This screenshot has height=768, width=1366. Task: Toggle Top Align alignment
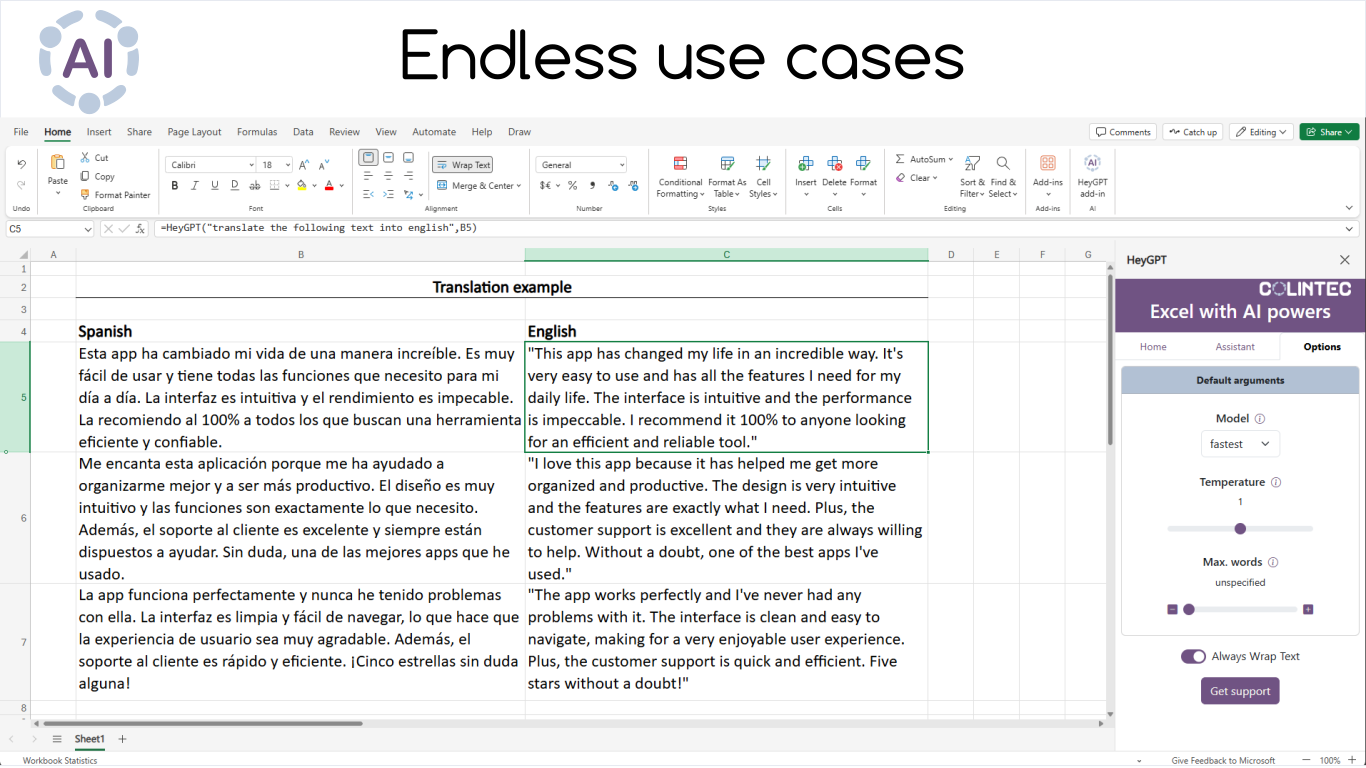(x=368, y=158)
